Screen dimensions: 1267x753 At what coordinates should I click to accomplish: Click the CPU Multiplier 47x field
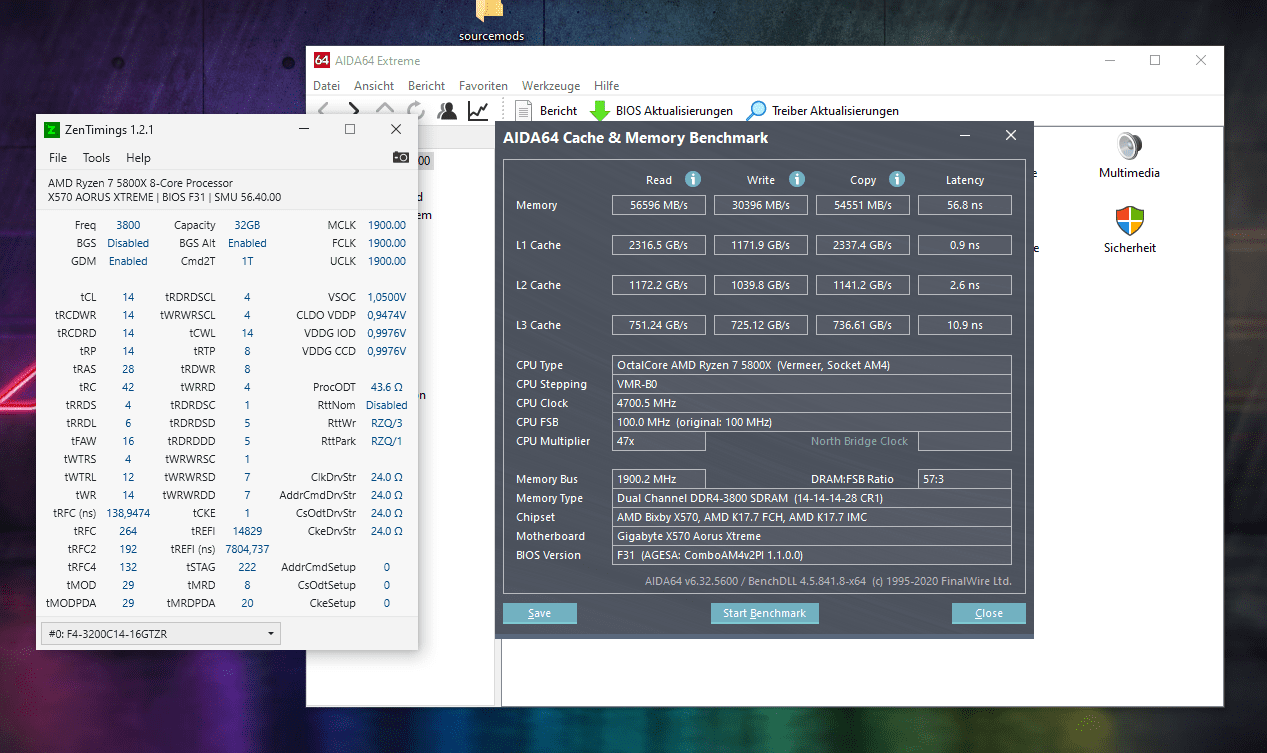(x=659, y=441)
